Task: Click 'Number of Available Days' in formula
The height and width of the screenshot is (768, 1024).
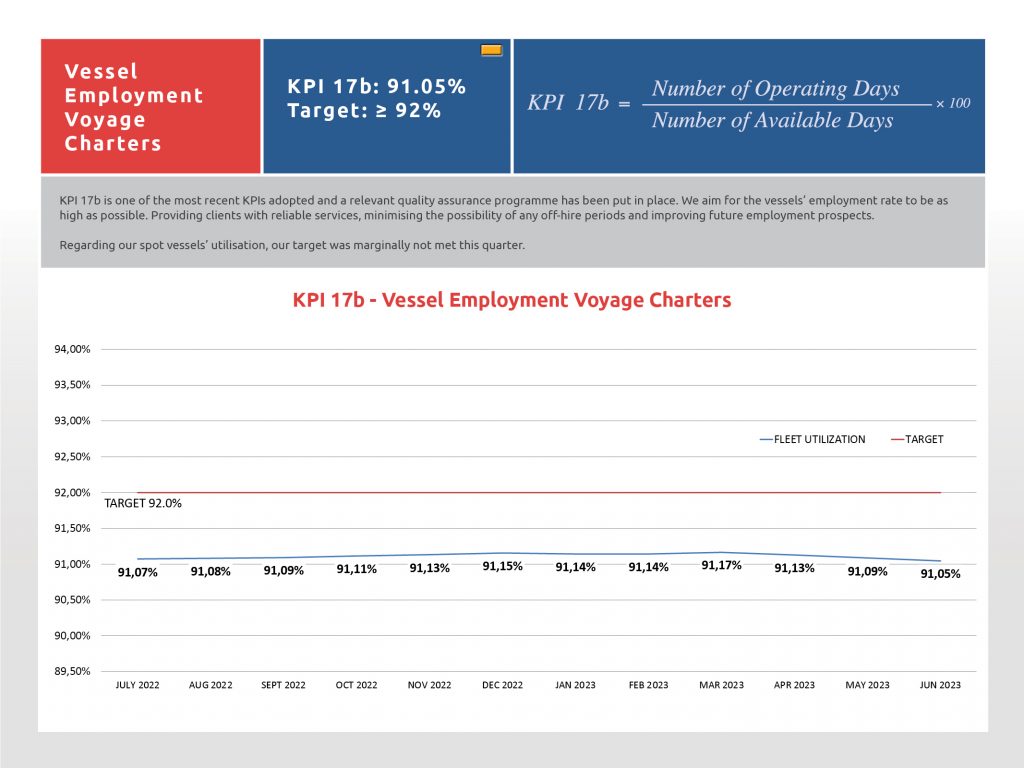Action: pos(772,120)
